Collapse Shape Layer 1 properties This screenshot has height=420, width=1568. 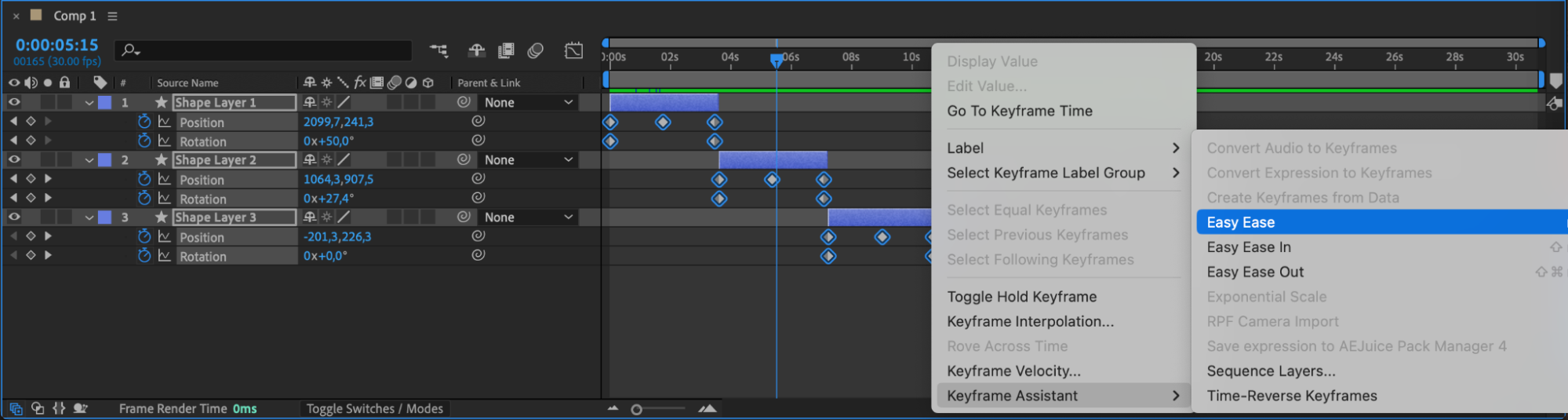89,103
